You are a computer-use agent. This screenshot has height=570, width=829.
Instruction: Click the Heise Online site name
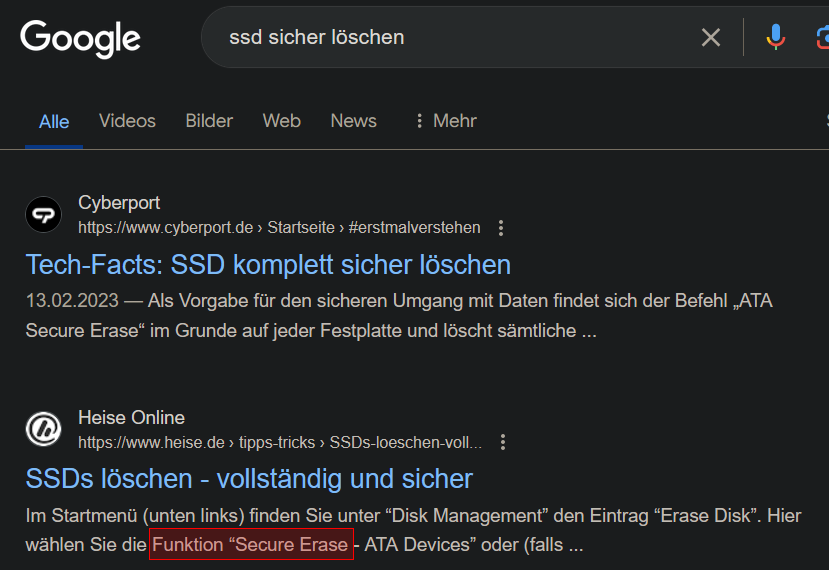click(x=132, y=418)
